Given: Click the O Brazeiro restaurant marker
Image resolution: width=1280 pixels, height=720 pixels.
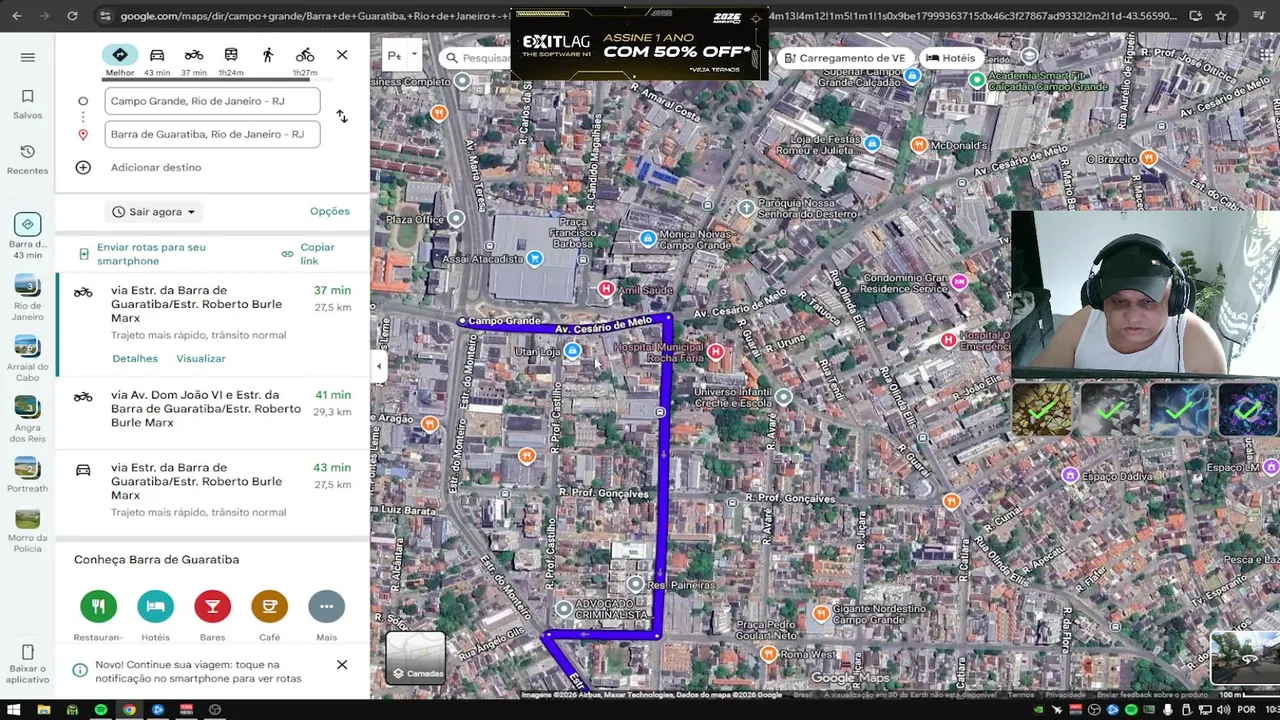Looking at the screenshot, I should point(1149,158).
